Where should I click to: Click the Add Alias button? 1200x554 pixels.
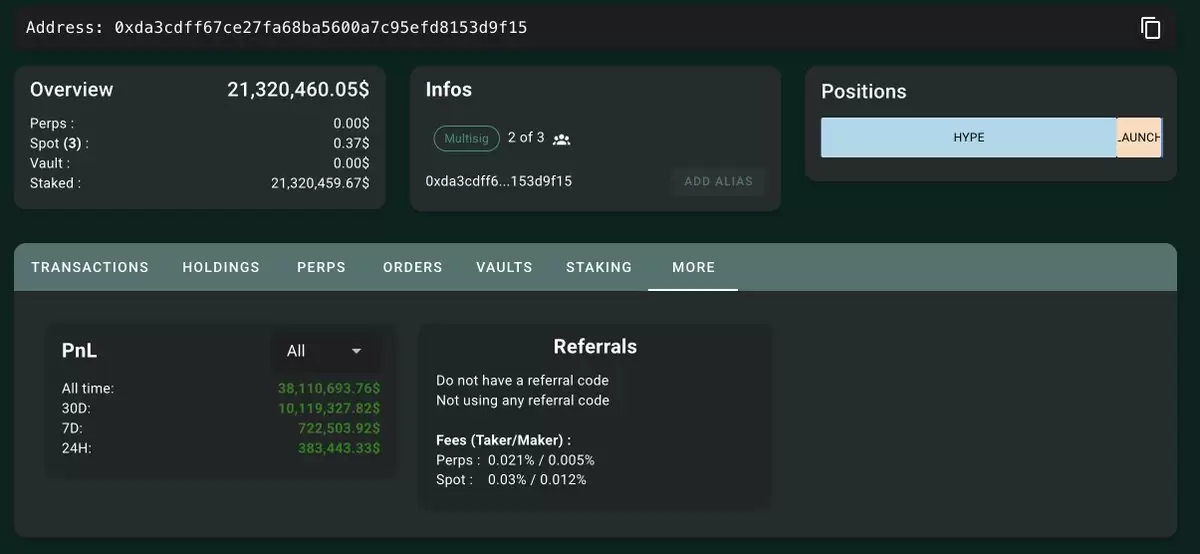coord(718,182)
